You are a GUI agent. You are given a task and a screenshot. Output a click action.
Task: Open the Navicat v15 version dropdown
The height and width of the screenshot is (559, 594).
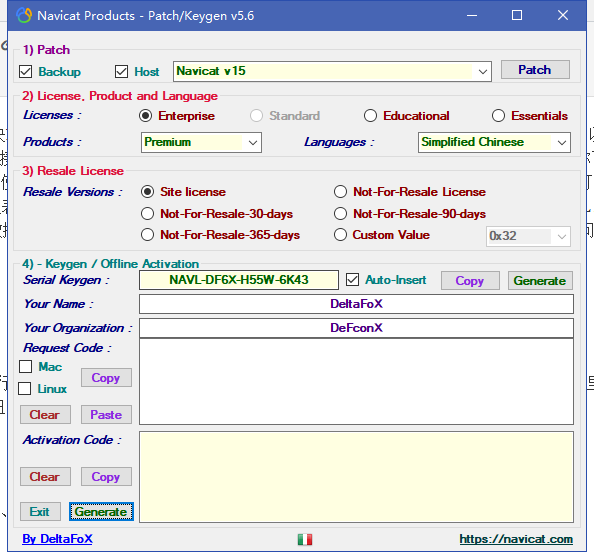click(x=332, y=71)
